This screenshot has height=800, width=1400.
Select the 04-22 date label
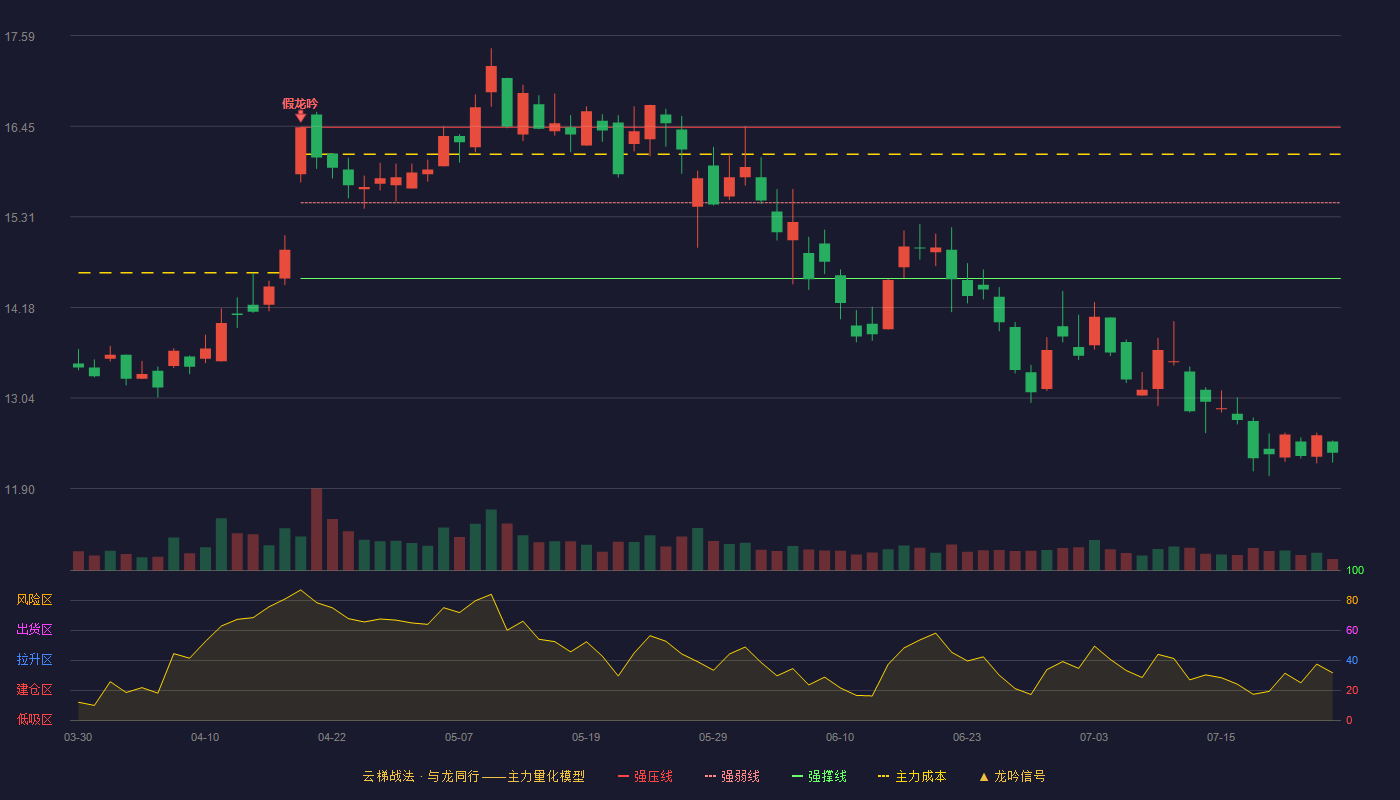332,737
